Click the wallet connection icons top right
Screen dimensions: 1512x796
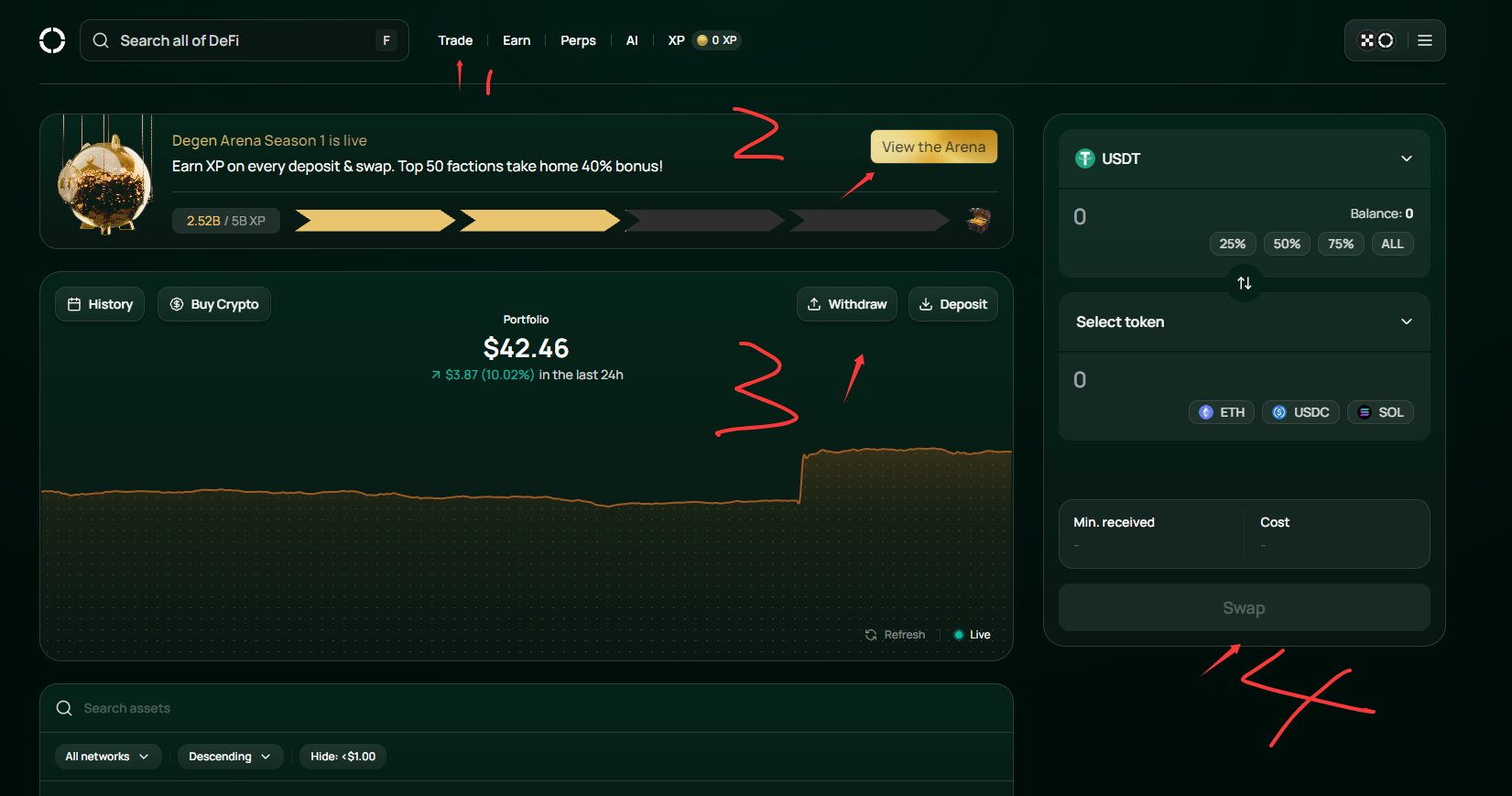pos(1376,40)
